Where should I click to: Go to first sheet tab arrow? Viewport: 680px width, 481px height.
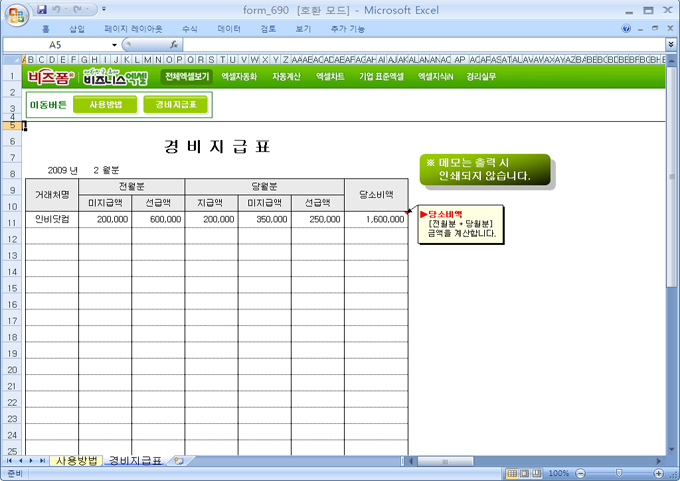[x=9, y=461]
